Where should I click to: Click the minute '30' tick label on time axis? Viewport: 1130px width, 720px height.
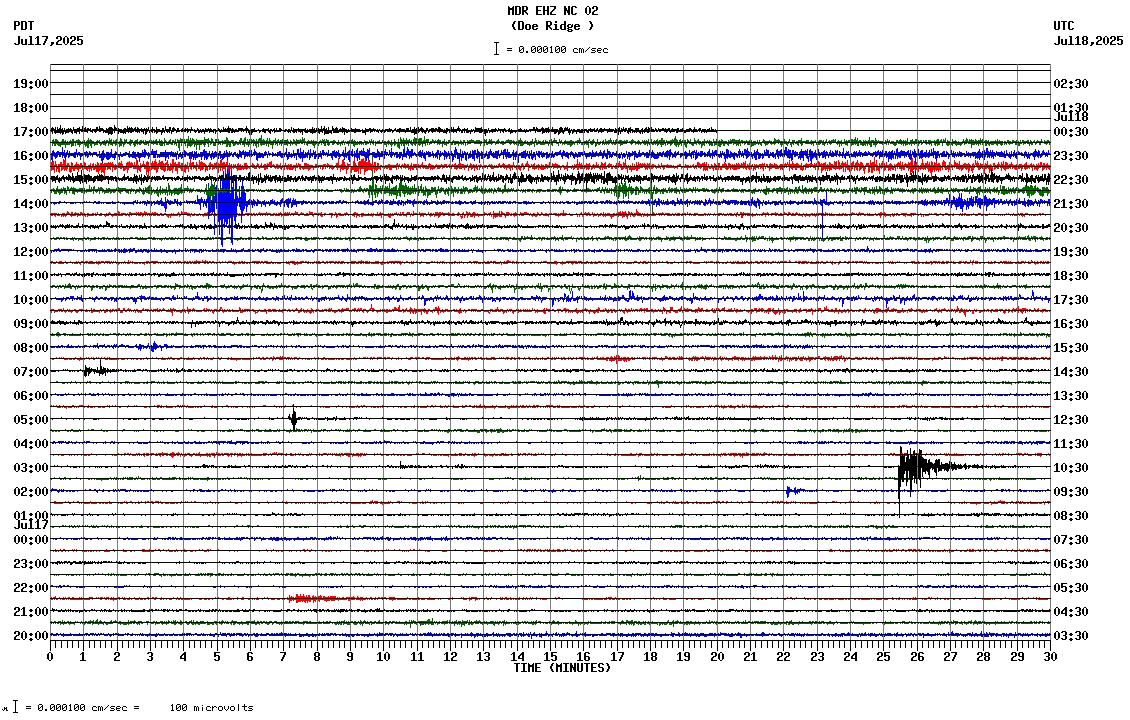pyautogui.click(x=1050, y=657)
